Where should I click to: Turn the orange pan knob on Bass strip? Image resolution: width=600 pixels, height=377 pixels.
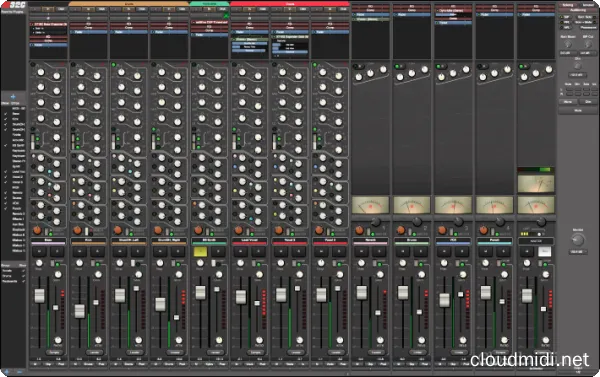[x=37, y=230]
